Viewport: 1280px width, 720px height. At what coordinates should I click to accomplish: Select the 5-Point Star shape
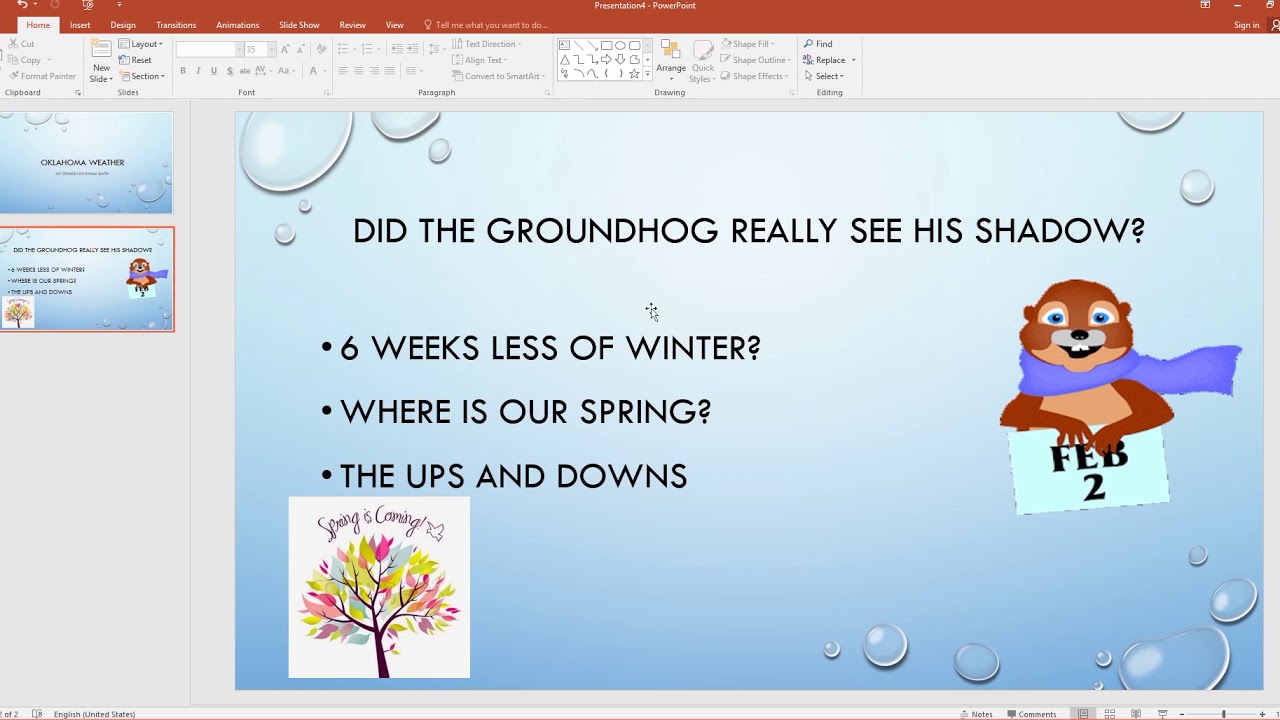634,74
